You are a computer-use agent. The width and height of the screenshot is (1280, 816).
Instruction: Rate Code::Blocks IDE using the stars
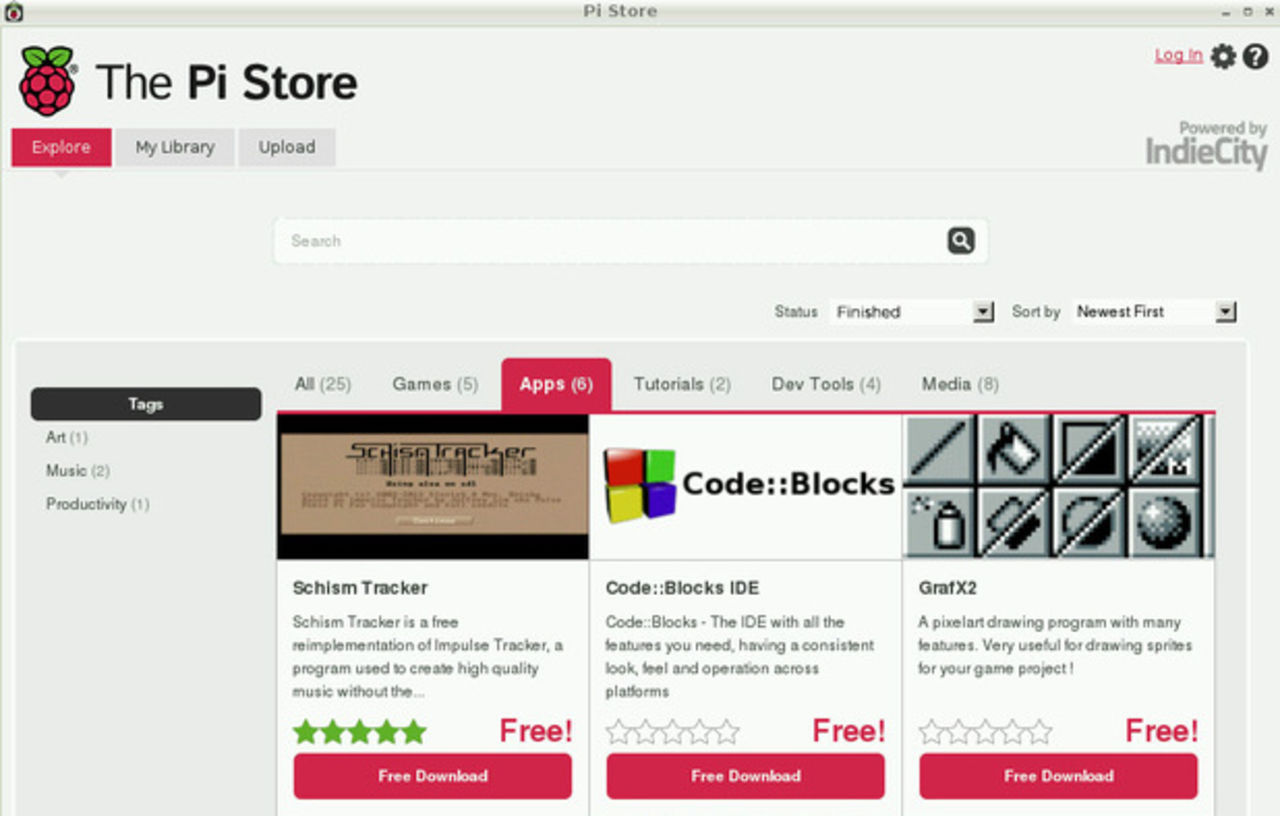pos(672,731)
